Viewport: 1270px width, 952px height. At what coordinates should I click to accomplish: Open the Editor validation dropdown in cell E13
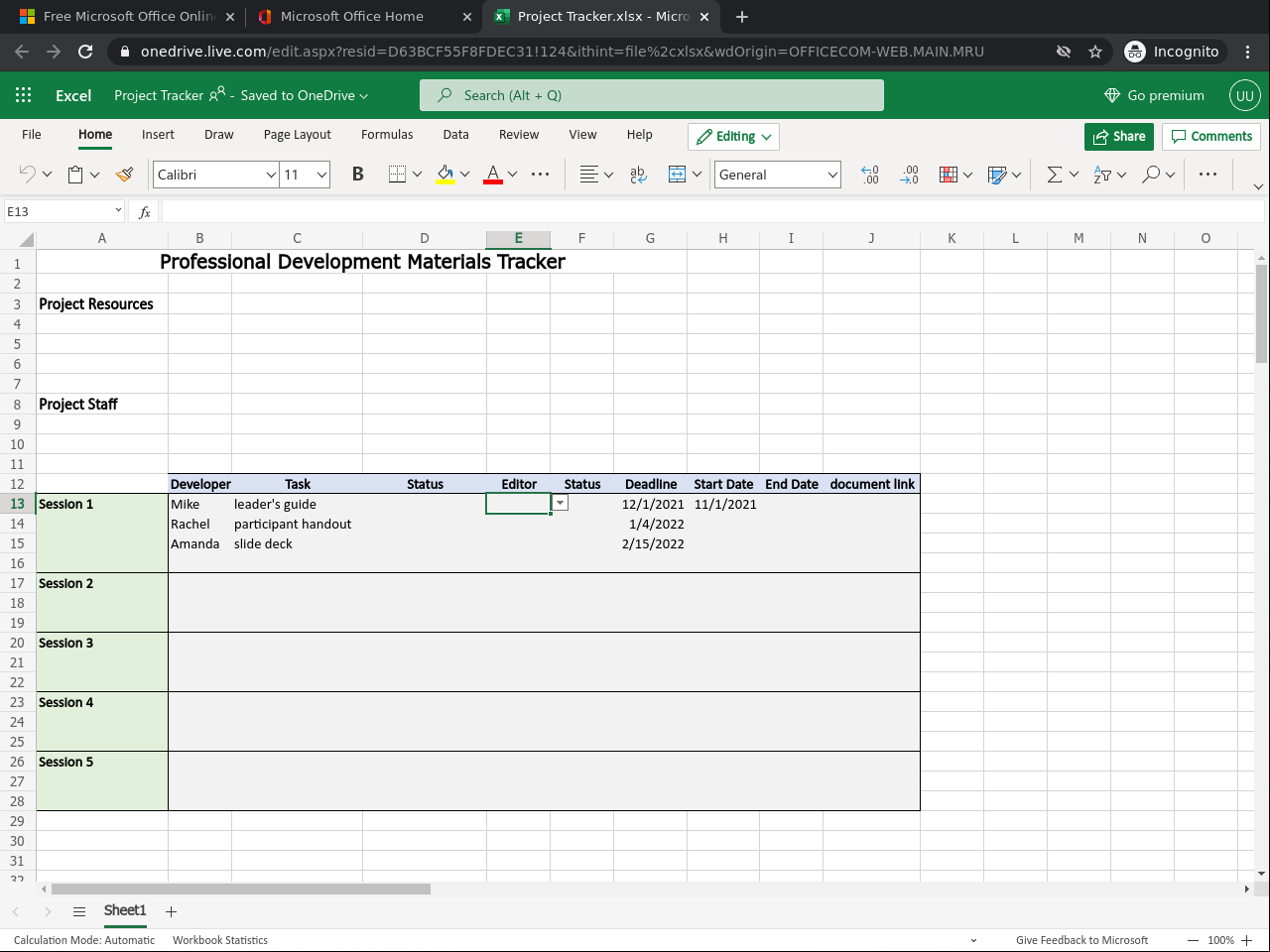(559, 503)
